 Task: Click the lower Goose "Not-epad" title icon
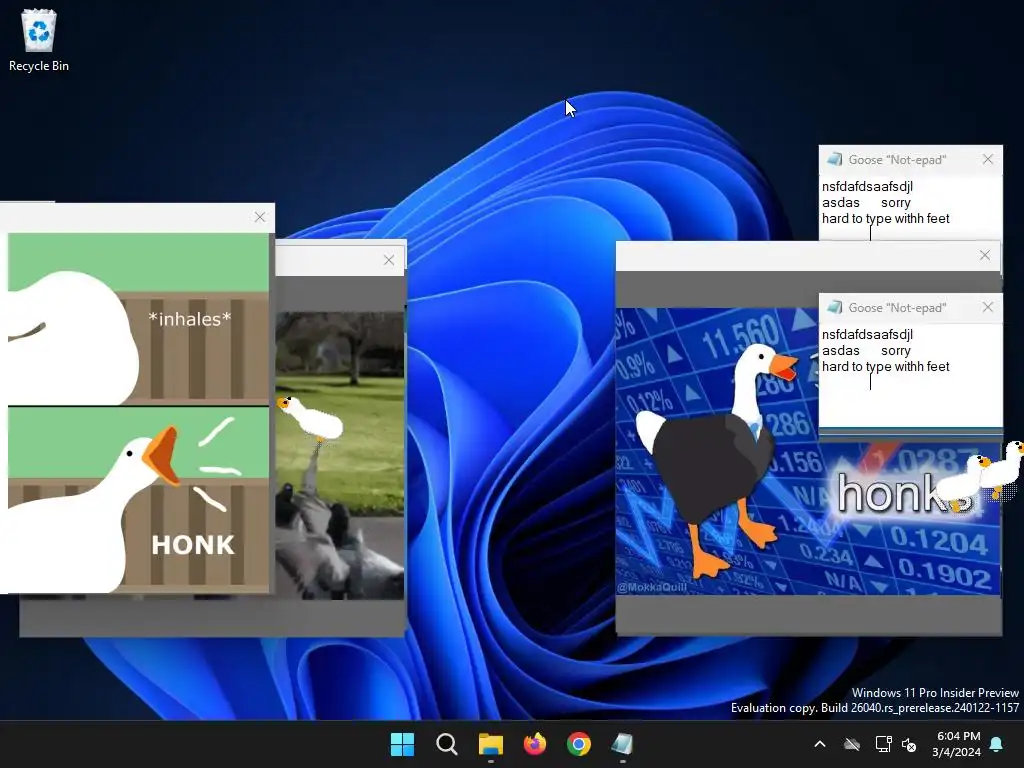tap(835, 307)
